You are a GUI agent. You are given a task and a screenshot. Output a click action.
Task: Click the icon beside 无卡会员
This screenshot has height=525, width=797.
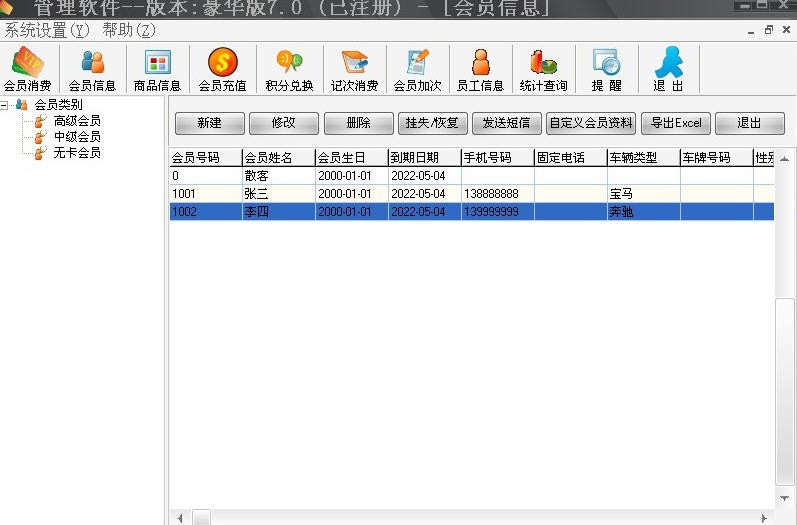[x=41, y=152]
